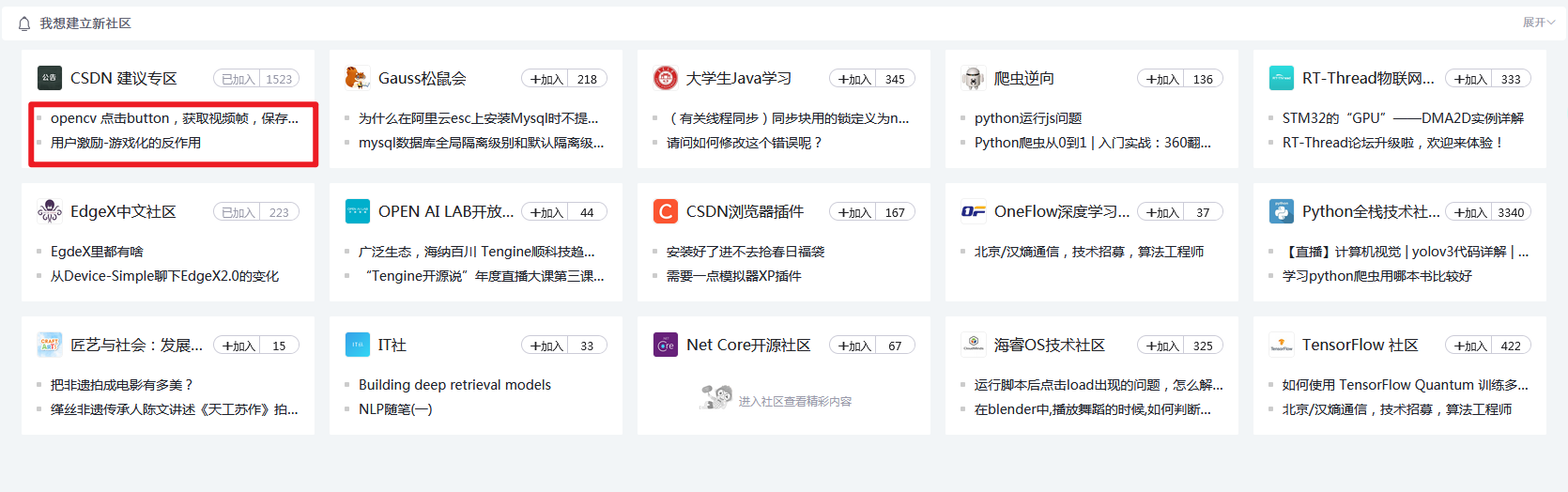Image resolution: width=1568 pixels, height=492 pixels.
Task: Toggle 已加入 for CSDN 建议专区
Action: [x=238, y=79]
